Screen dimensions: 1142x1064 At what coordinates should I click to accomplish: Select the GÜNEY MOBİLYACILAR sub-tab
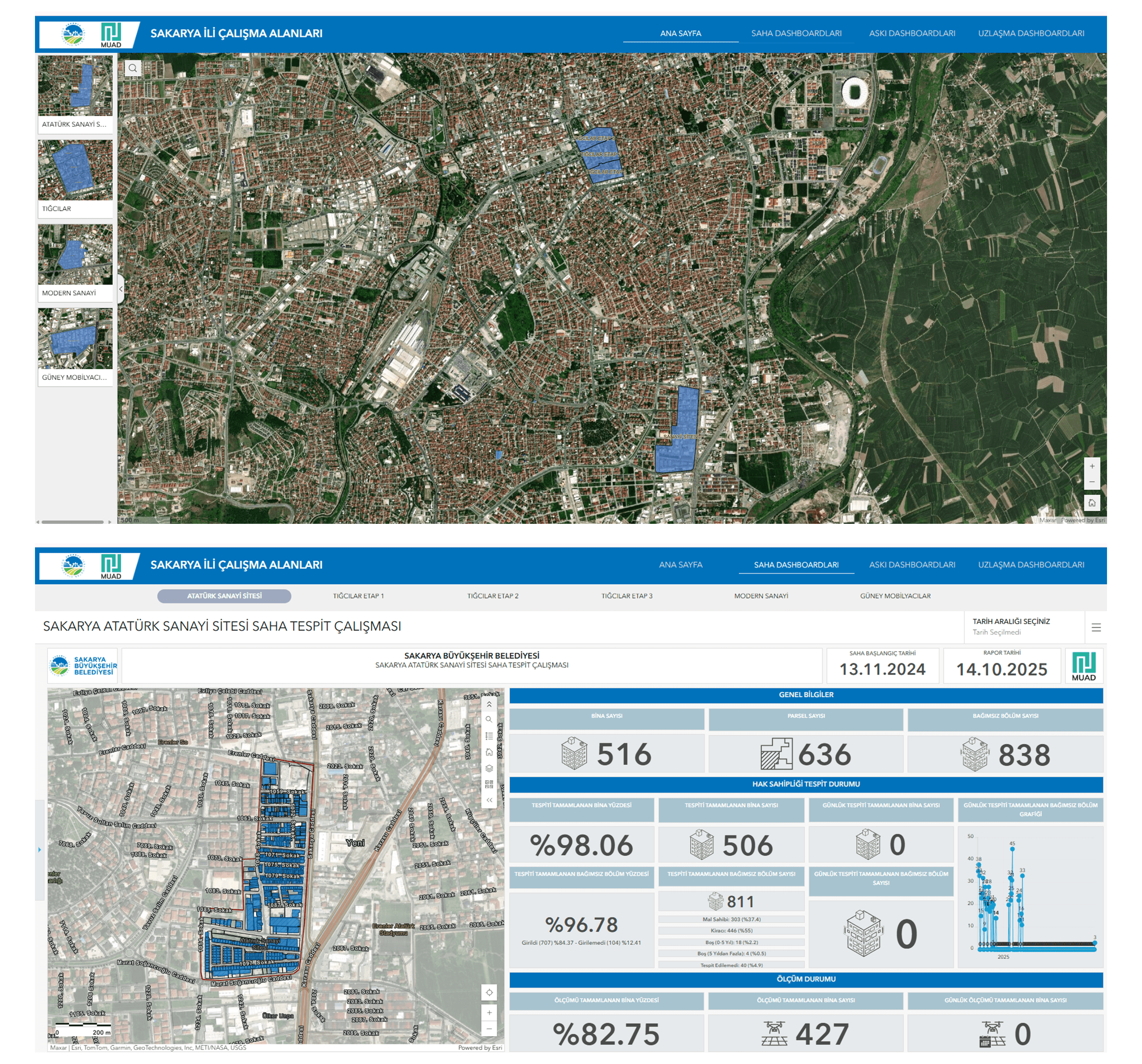(894, 596)
